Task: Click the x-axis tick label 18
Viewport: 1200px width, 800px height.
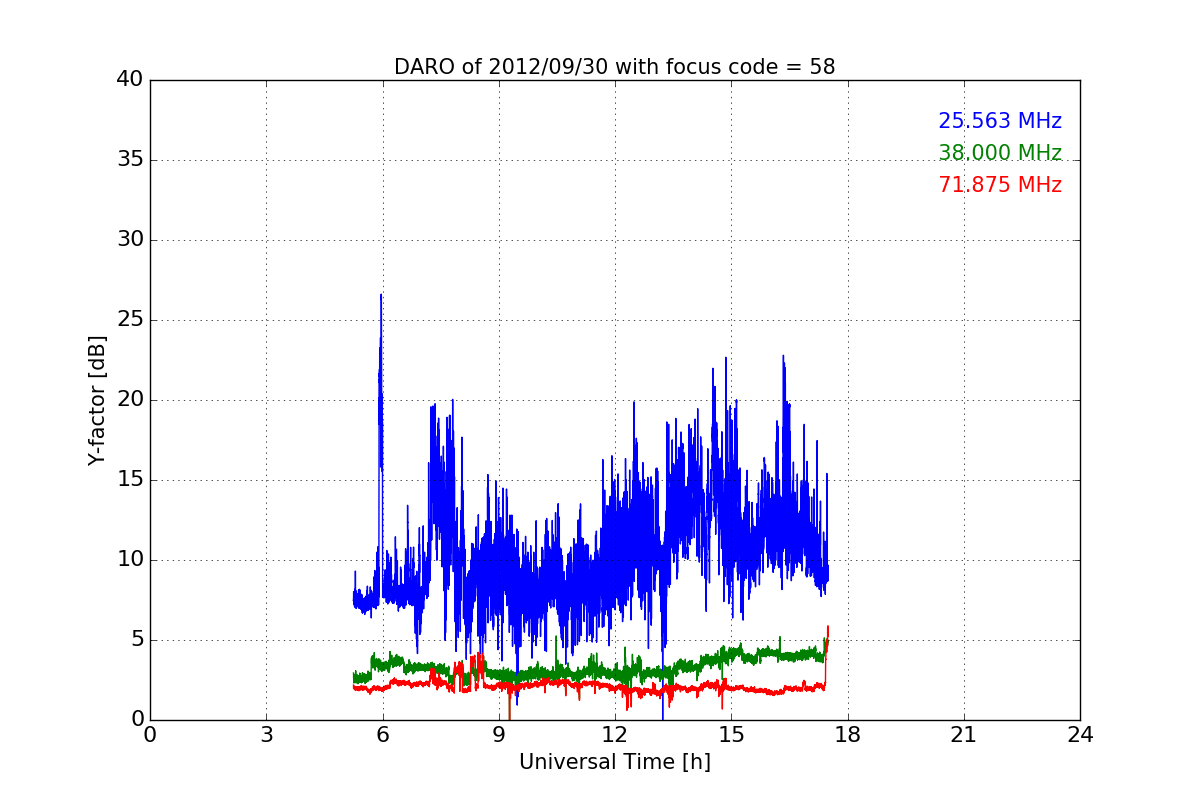Action: (x=847, y=735)
